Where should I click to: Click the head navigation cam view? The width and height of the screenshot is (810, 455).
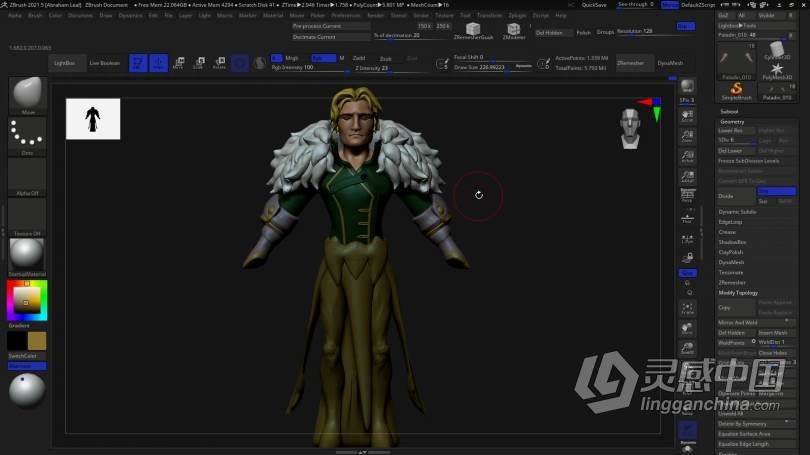tap(630, 129)
